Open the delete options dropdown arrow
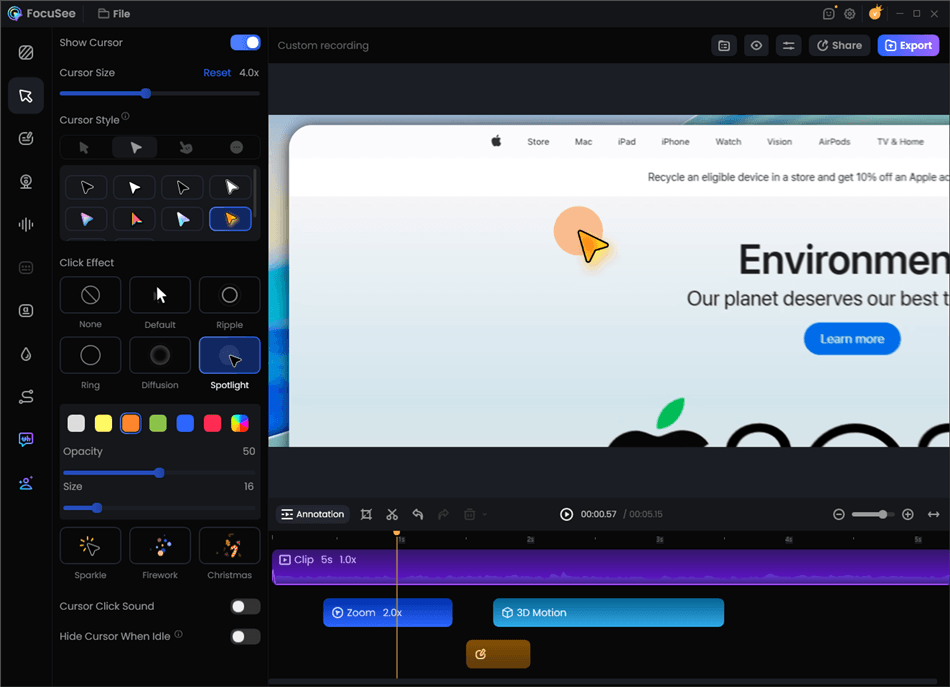The width and height of the screenshot is (950, 687). 485,514
